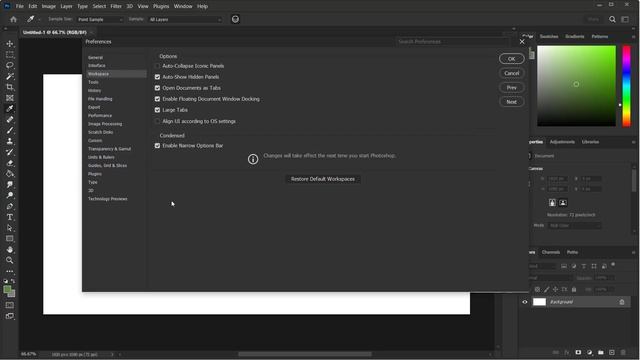
Task: Open the tool preset picker arrow
Action: click(40, 19)
